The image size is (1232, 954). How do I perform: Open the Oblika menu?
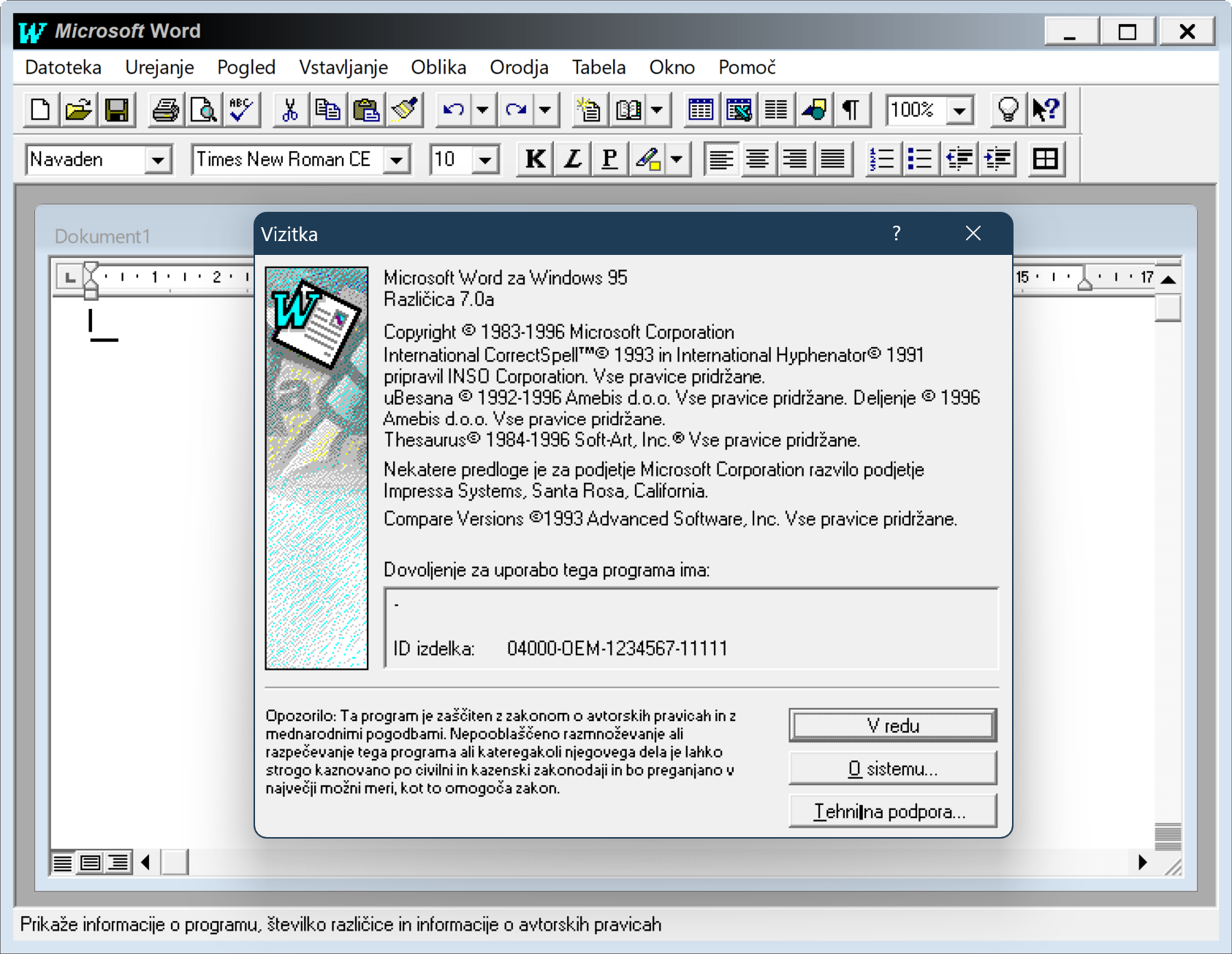[438, 67]
